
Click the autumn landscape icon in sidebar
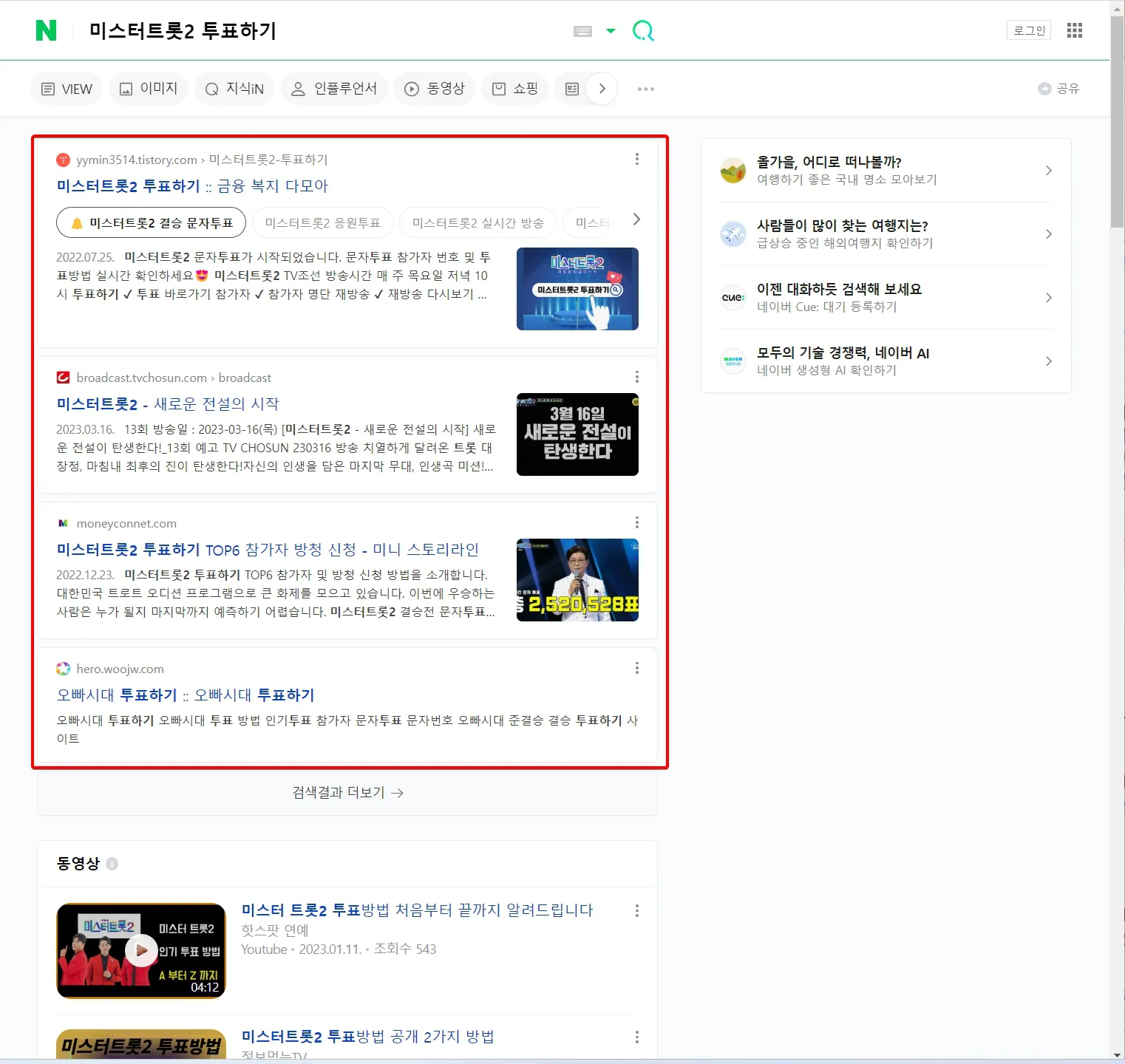pyautogui.click(x=733, y=171)
